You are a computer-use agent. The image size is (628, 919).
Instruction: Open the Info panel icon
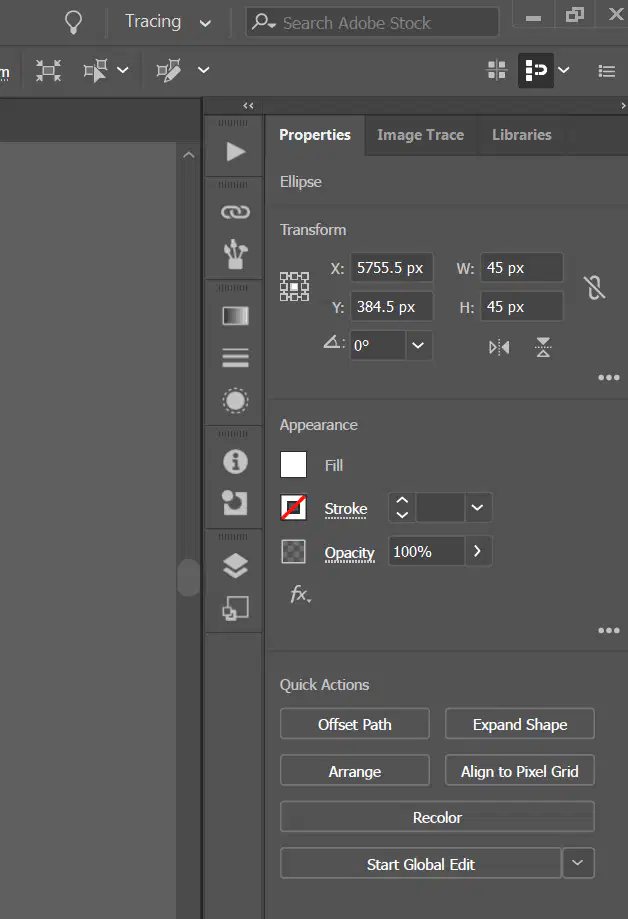coord(235,461)
